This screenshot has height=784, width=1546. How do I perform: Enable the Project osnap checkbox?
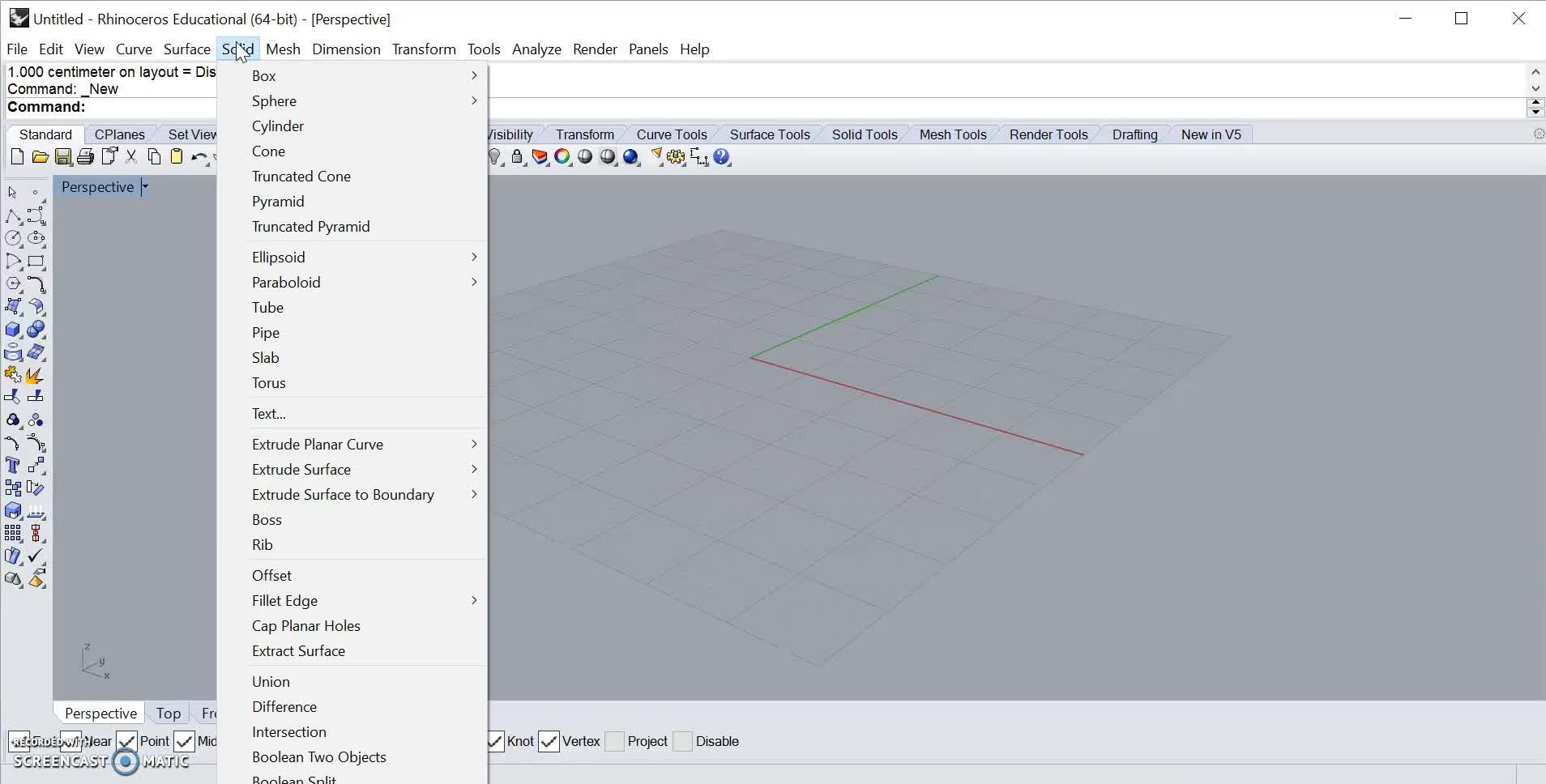point(615,741)
